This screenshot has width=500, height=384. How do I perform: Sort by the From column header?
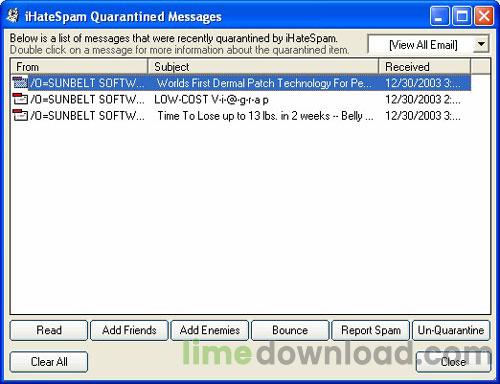[79, 67]
